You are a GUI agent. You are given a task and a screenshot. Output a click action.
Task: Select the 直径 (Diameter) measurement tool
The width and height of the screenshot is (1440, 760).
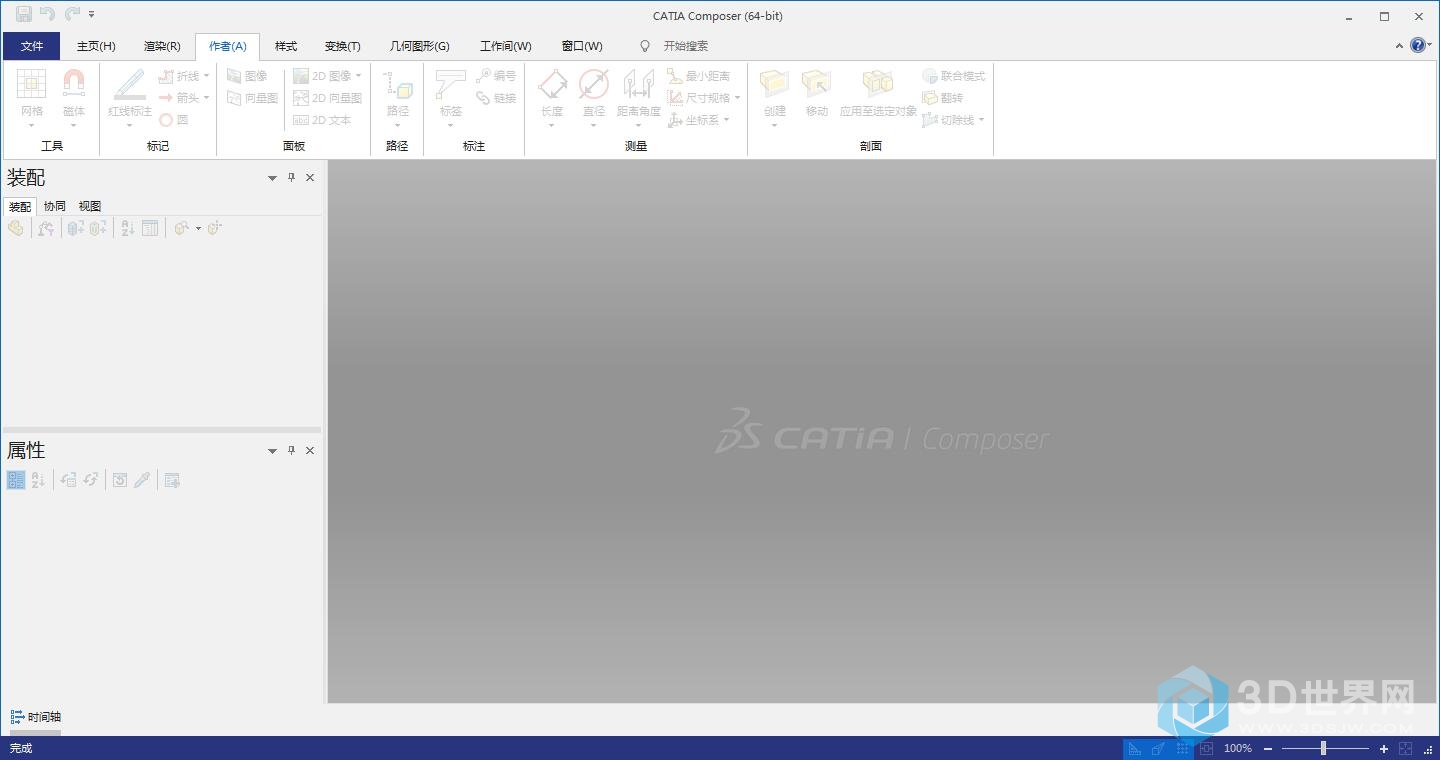(x=594, y=93)
